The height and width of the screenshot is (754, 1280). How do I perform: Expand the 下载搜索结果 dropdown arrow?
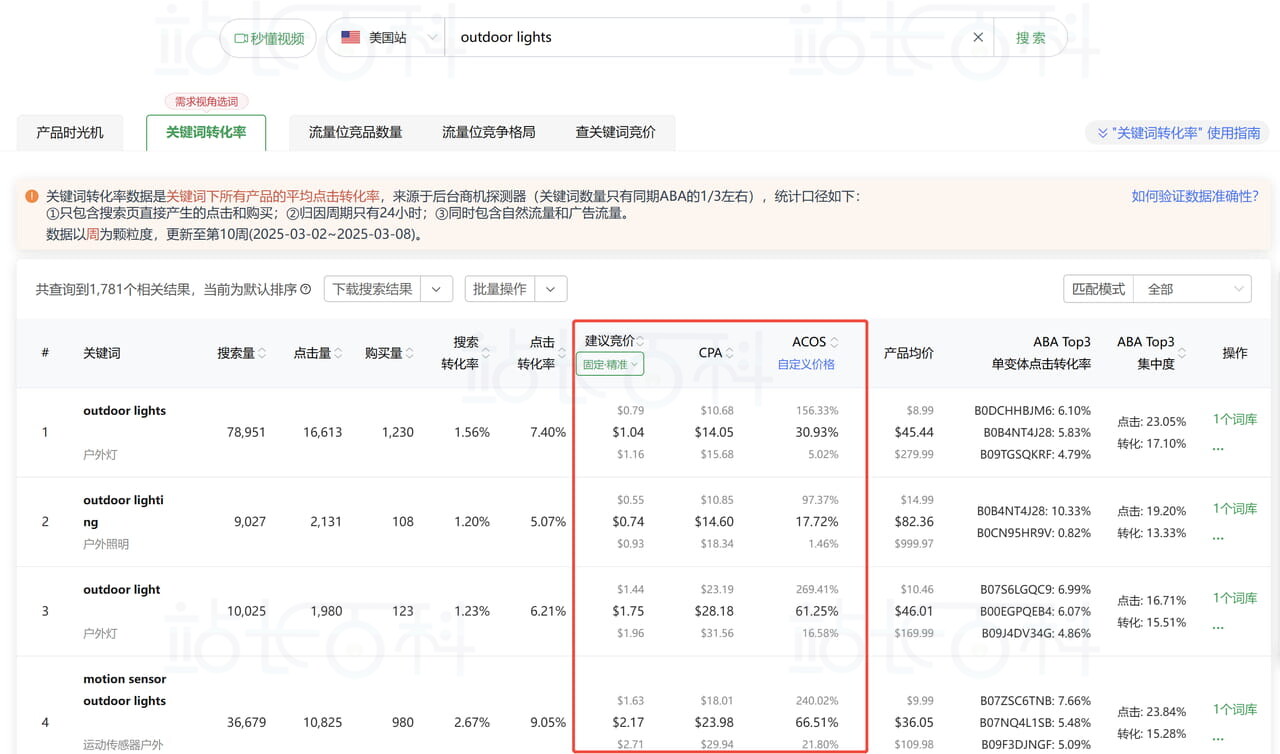[436, 289]
